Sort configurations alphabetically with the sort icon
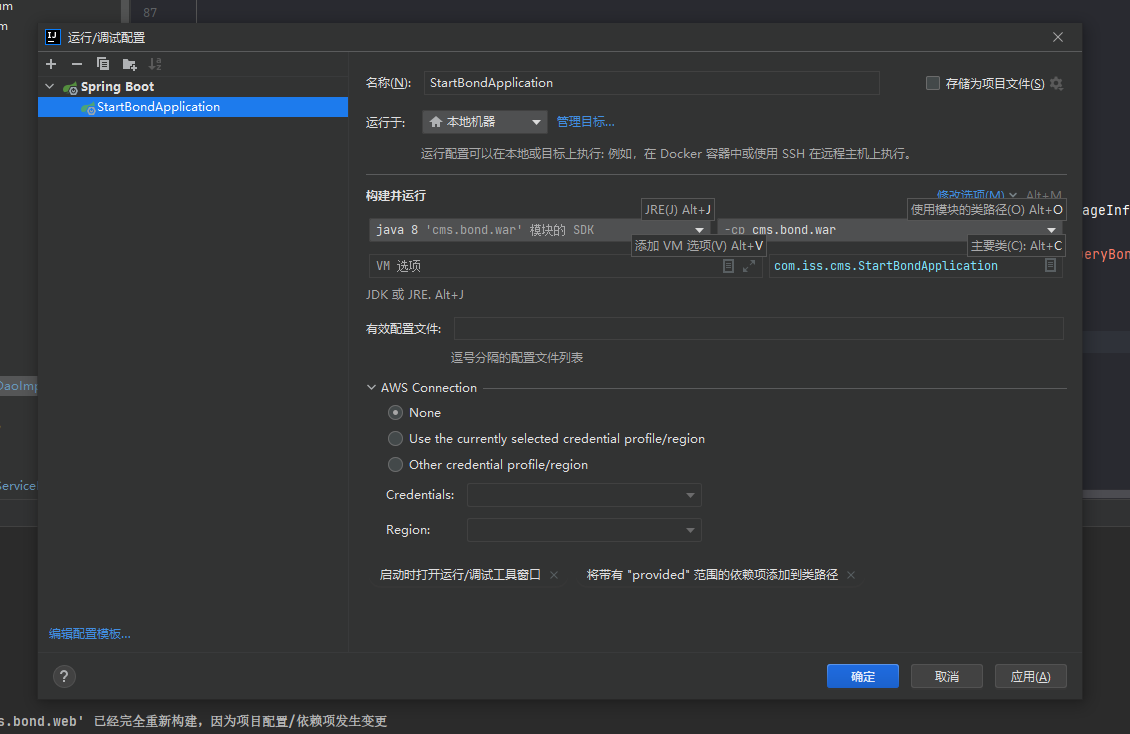Image resolution: width=1130 pixels, height=734 pixels. click(x=155, y=63)
